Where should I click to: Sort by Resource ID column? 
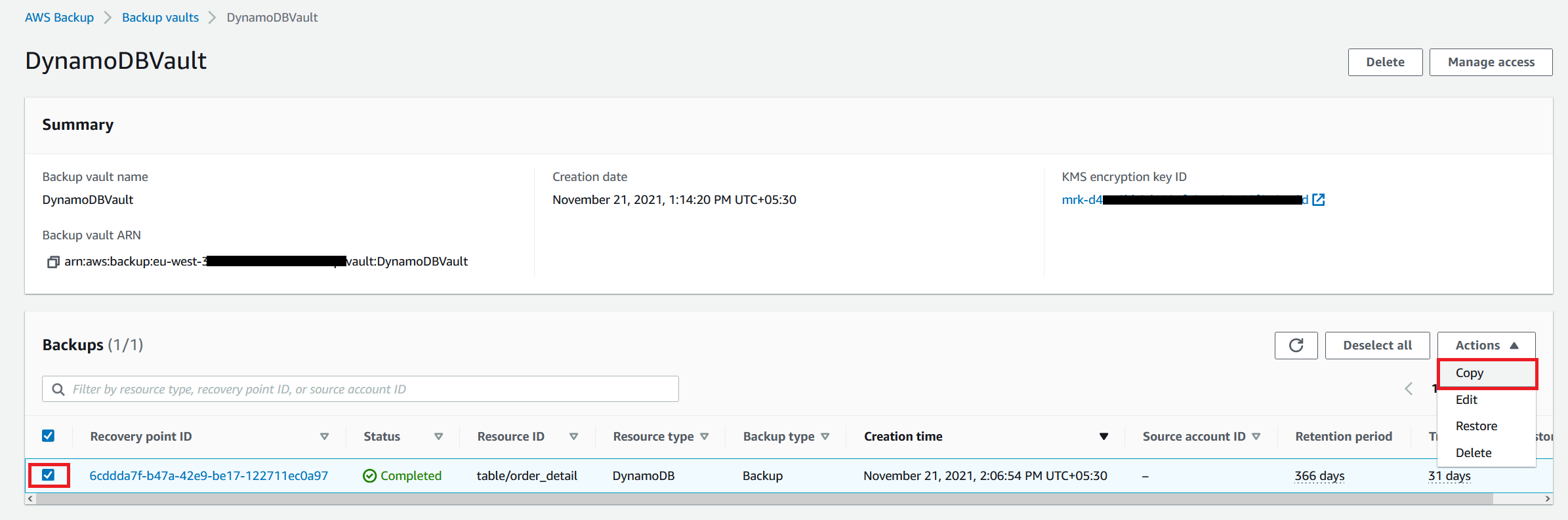point(574,437)
